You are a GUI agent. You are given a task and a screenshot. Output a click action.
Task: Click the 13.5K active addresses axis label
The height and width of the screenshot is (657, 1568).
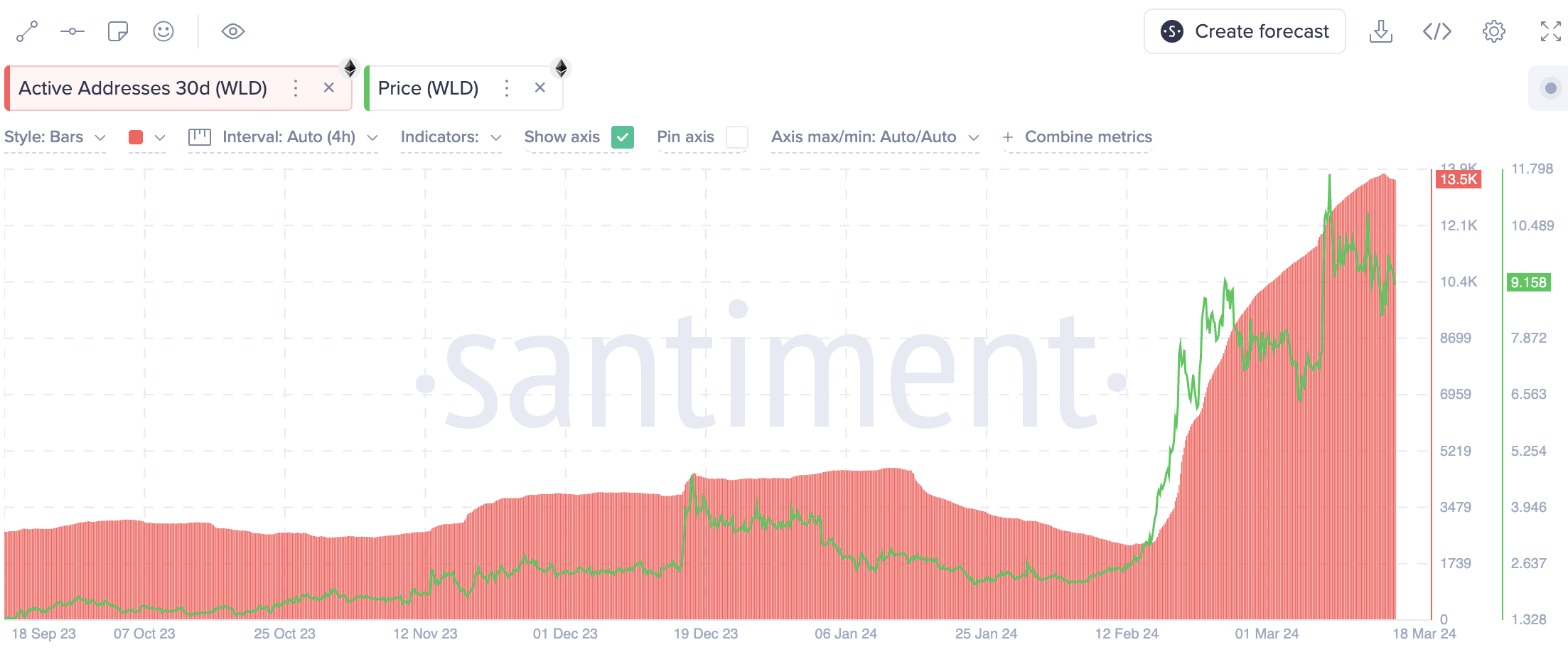pyautogui.click(x=1459, y=179)
